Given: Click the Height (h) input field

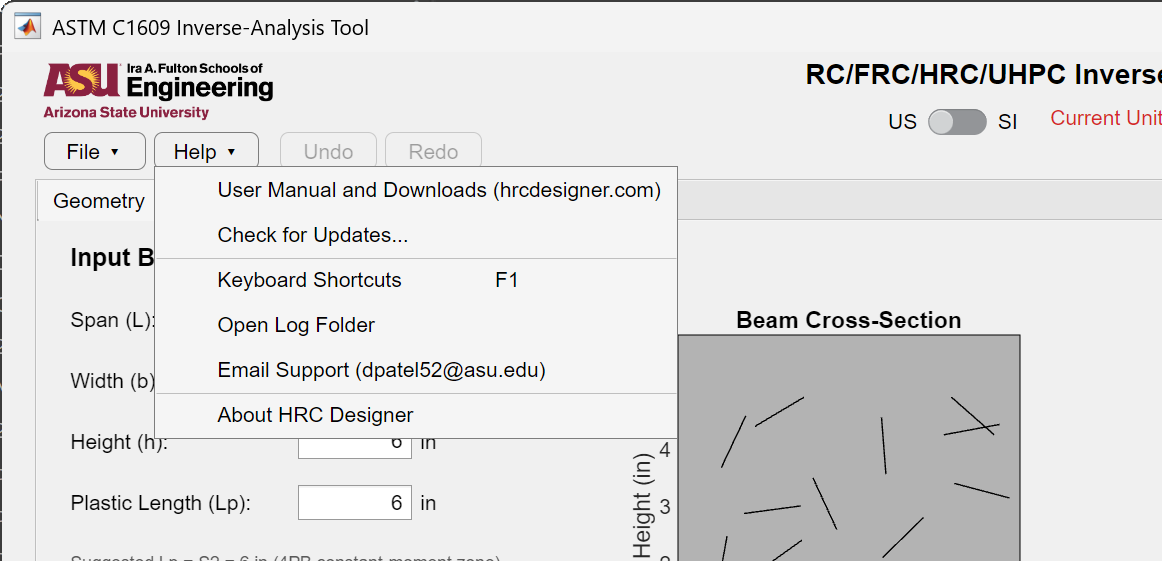Looking at the screenshot, I should (355, 448).
